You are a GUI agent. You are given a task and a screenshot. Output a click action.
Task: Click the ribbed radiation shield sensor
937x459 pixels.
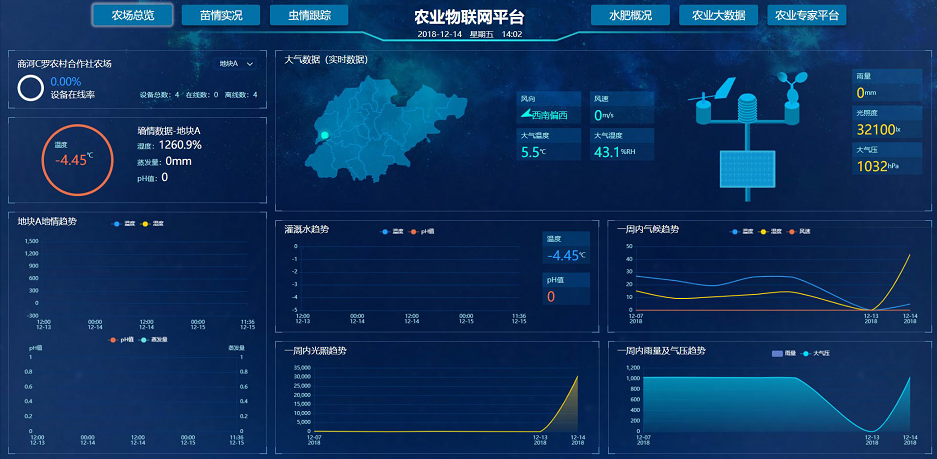[x=748, y=107]
